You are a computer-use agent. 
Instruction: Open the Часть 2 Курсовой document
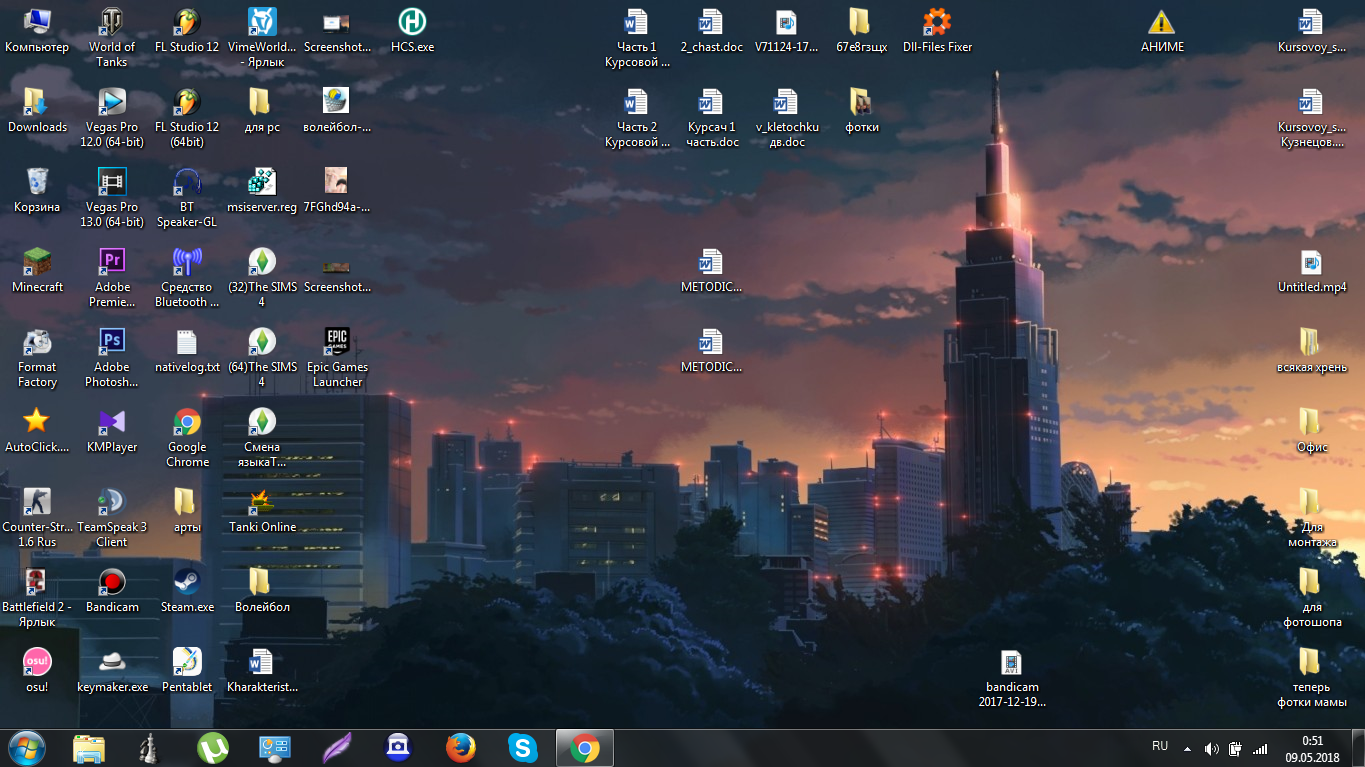(x=637, y=117)
